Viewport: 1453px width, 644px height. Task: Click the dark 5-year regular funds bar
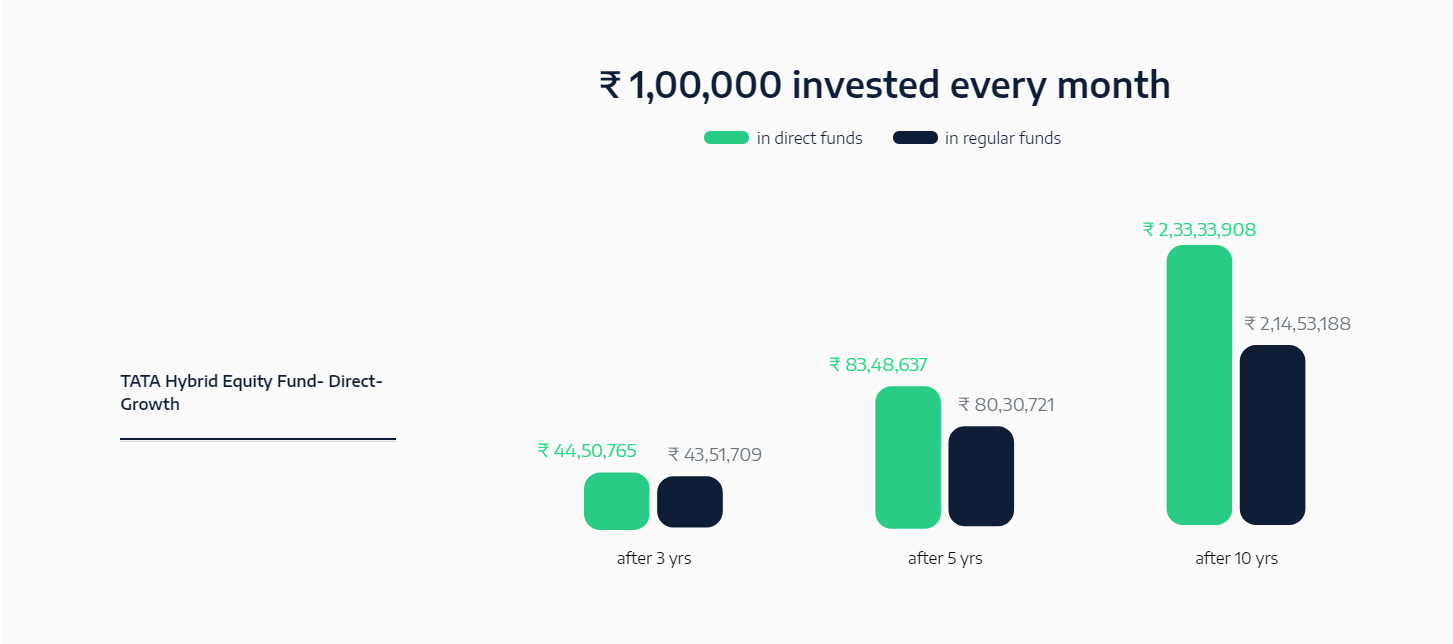pos(981,476)
